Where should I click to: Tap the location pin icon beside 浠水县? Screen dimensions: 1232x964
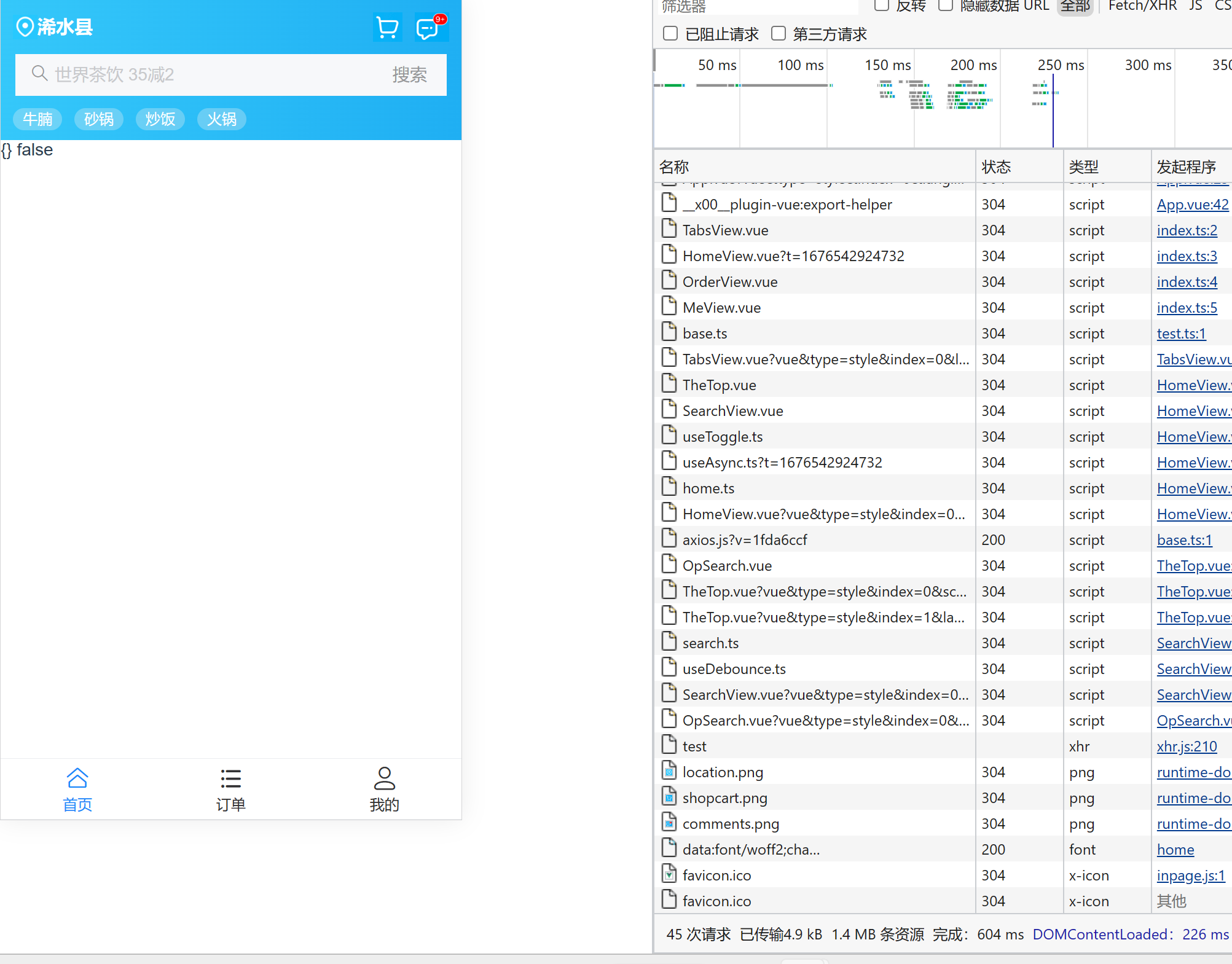coord(25,27)
